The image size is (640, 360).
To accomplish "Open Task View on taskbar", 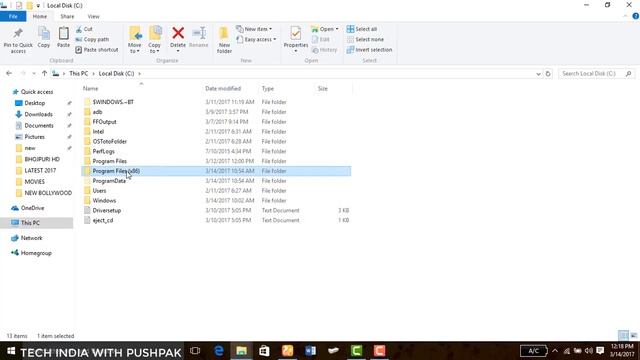I will pos(195,351).
